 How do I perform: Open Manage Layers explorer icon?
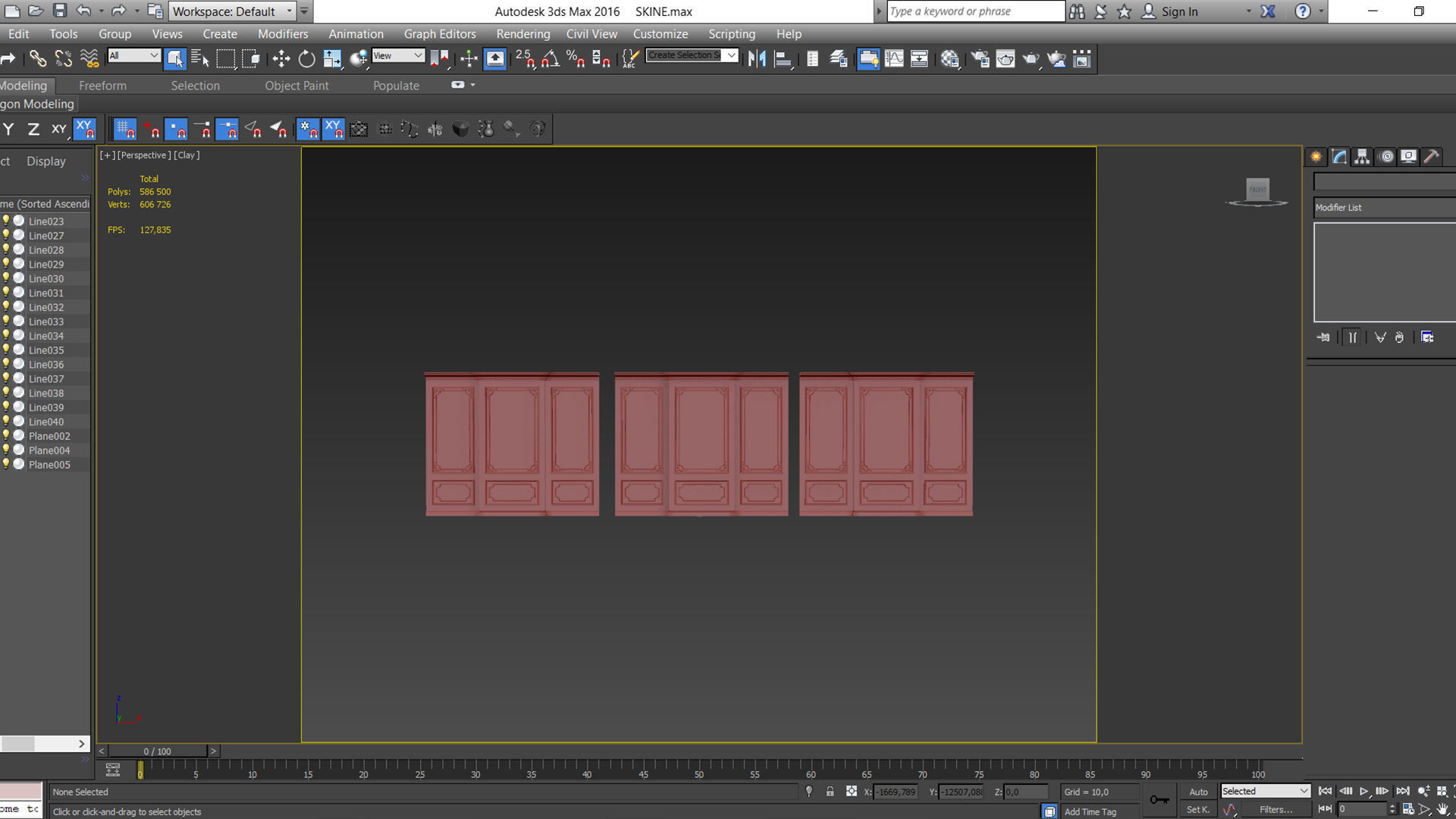tap(839, 58)
